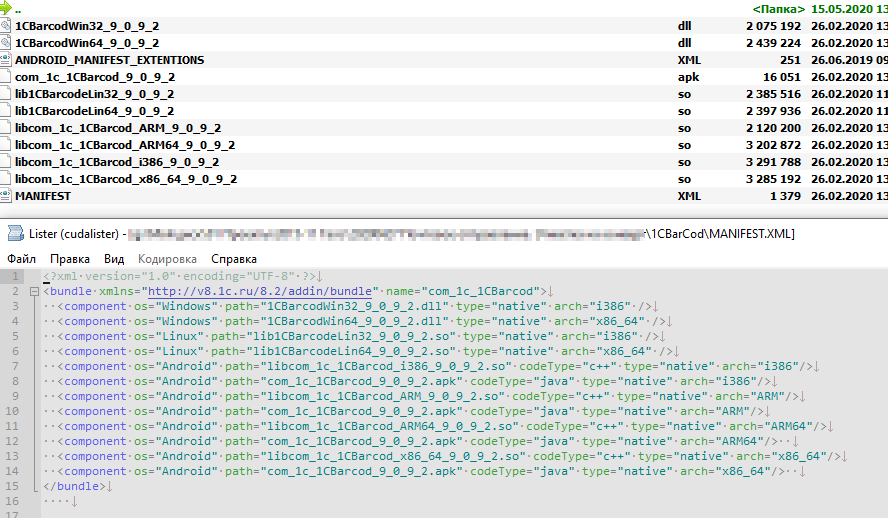
Task: Click the size value 16 051
Action: [782, 77]
